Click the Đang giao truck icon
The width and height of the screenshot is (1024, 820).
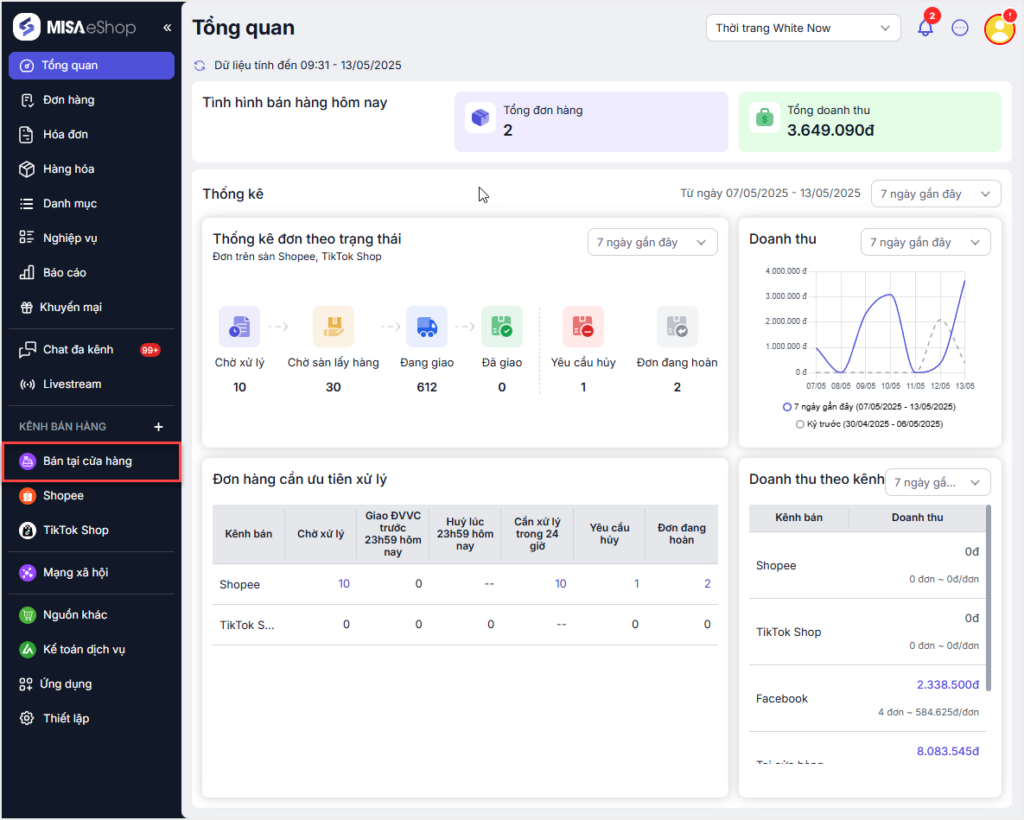[x=426, y=327]
